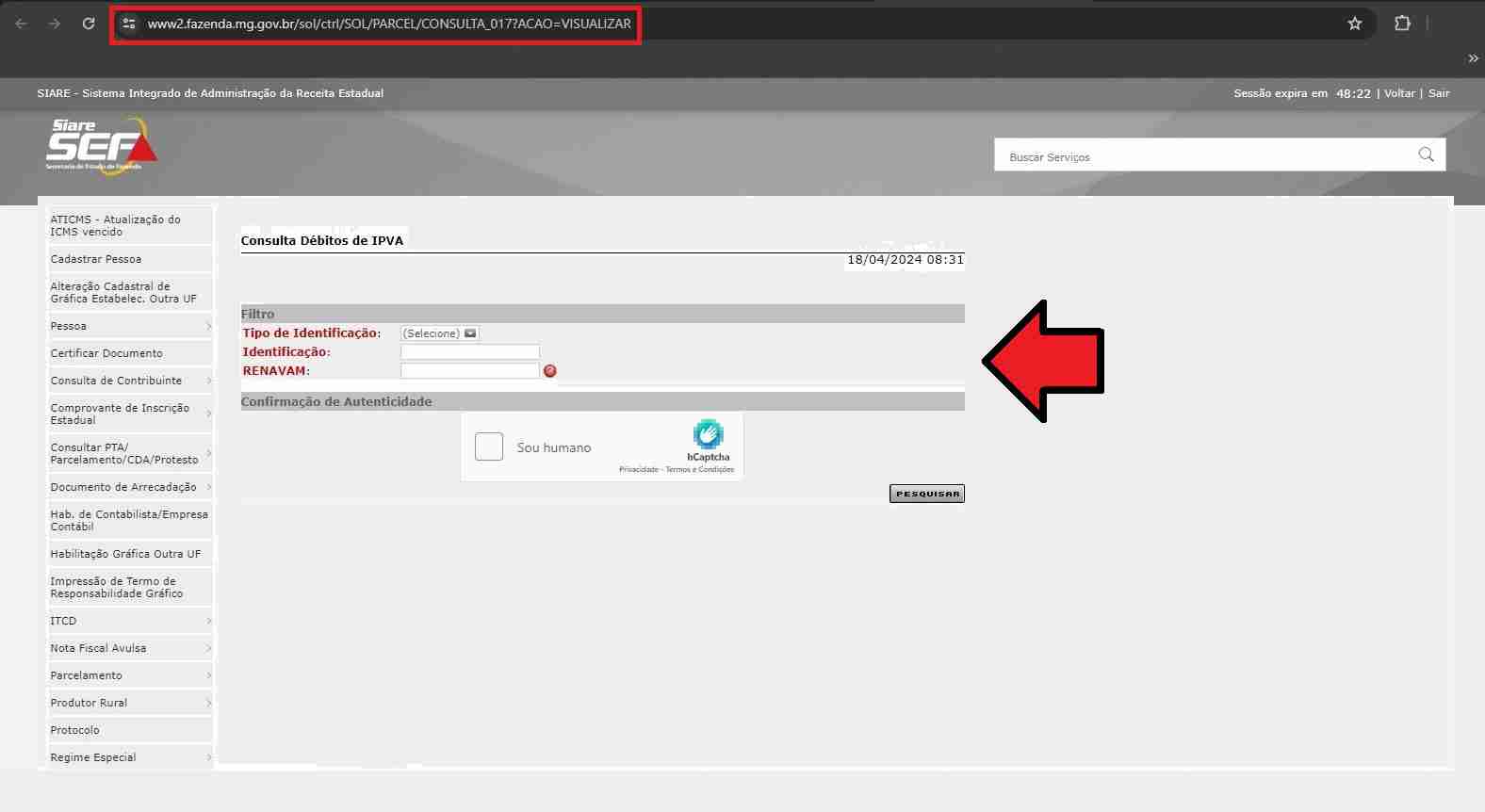The width and height of the screenshot is (1485, 812).
Task: Focus the Buscar Serviços search box
Action: pos(1206,156)
